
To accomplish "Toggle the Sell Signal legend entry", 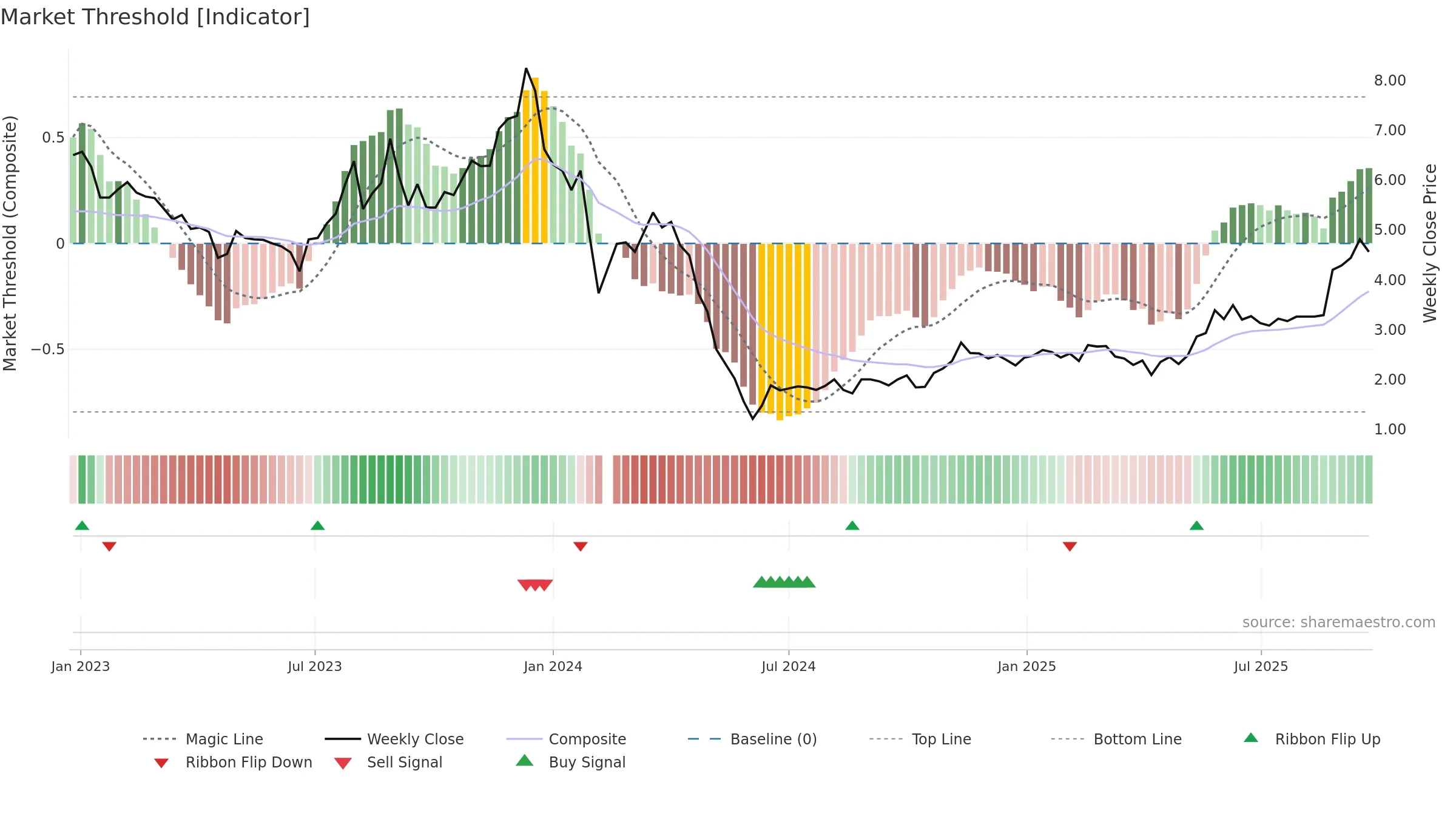I will click(388, 762).
